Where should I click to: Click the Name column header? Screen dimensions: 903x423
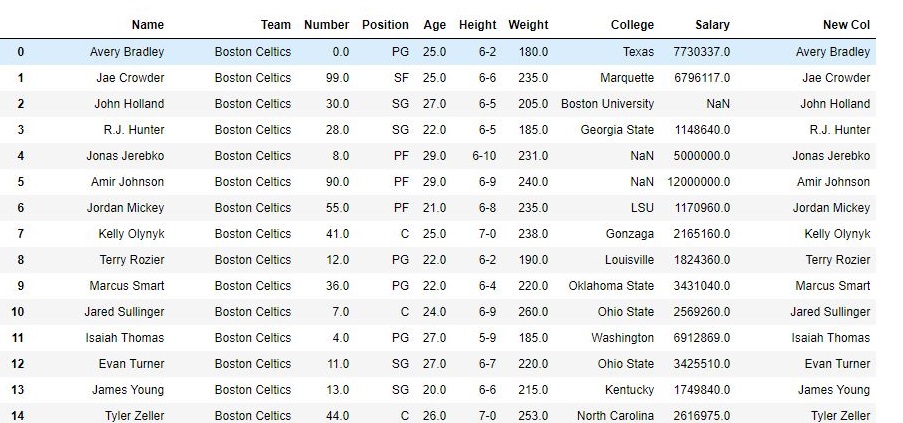147,25
